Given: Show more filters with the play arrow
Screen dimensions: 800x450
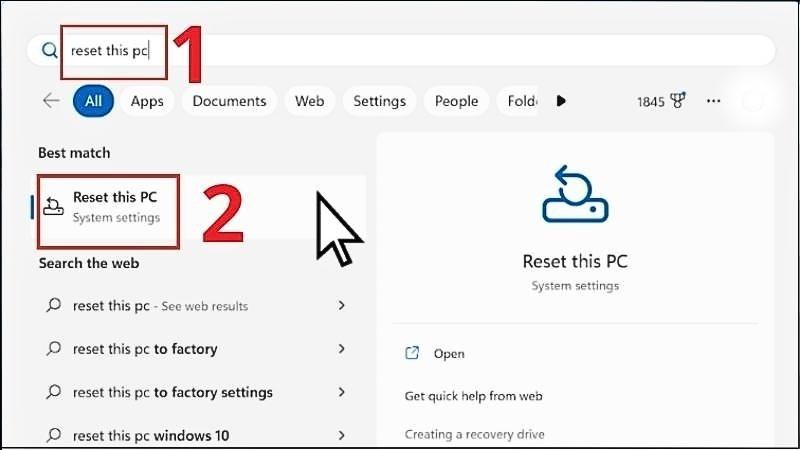Looking at the screenshot, I should (561, 101).
